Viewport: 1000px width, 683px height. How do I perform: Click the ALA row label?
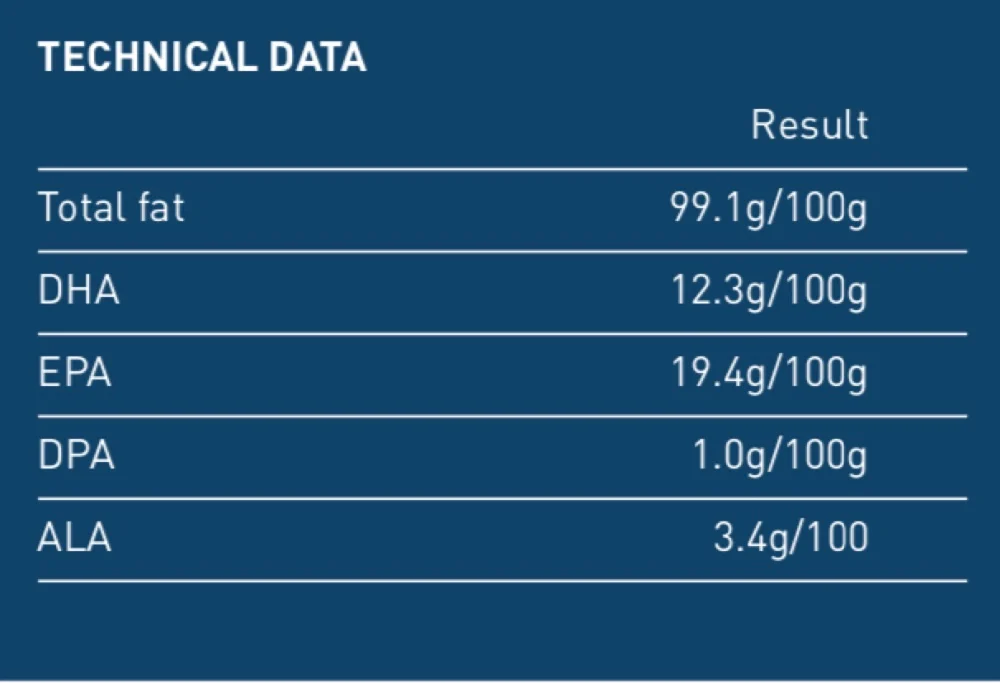[x=75, y=537]
